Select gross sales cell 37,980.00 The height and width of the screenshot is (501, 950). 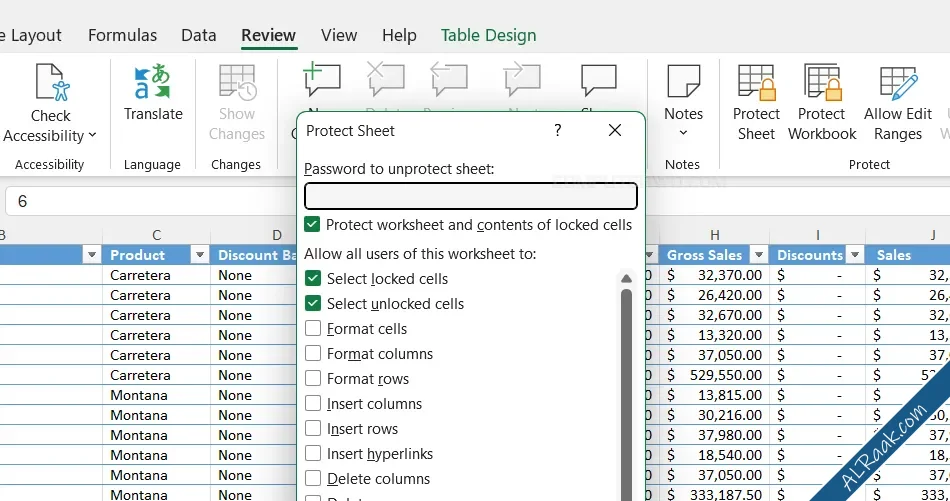tap(715, 435)
